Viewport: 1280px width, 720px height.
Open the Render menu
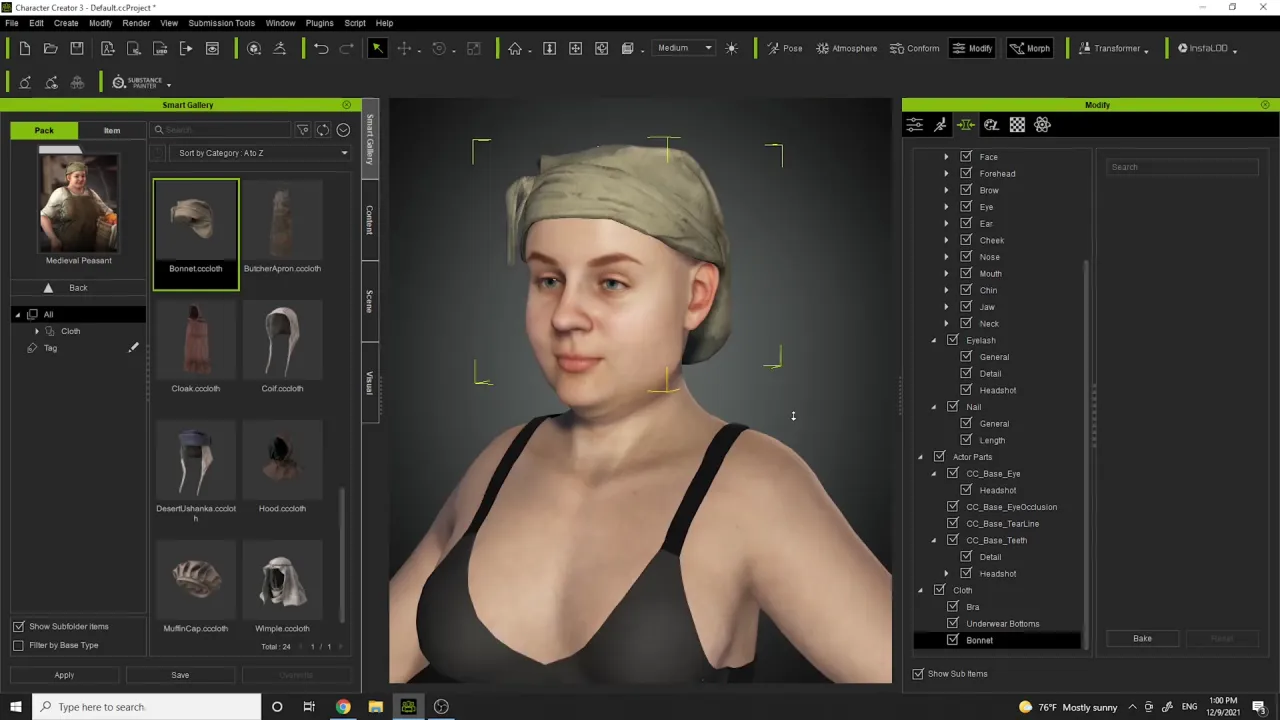pos(136,23)
